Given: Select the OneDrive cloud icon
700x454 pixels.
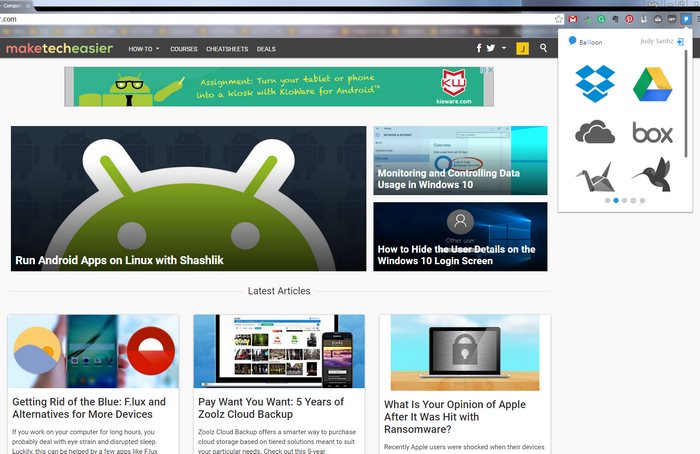Looking at the screenshot, I should click(x=595, y=132).
